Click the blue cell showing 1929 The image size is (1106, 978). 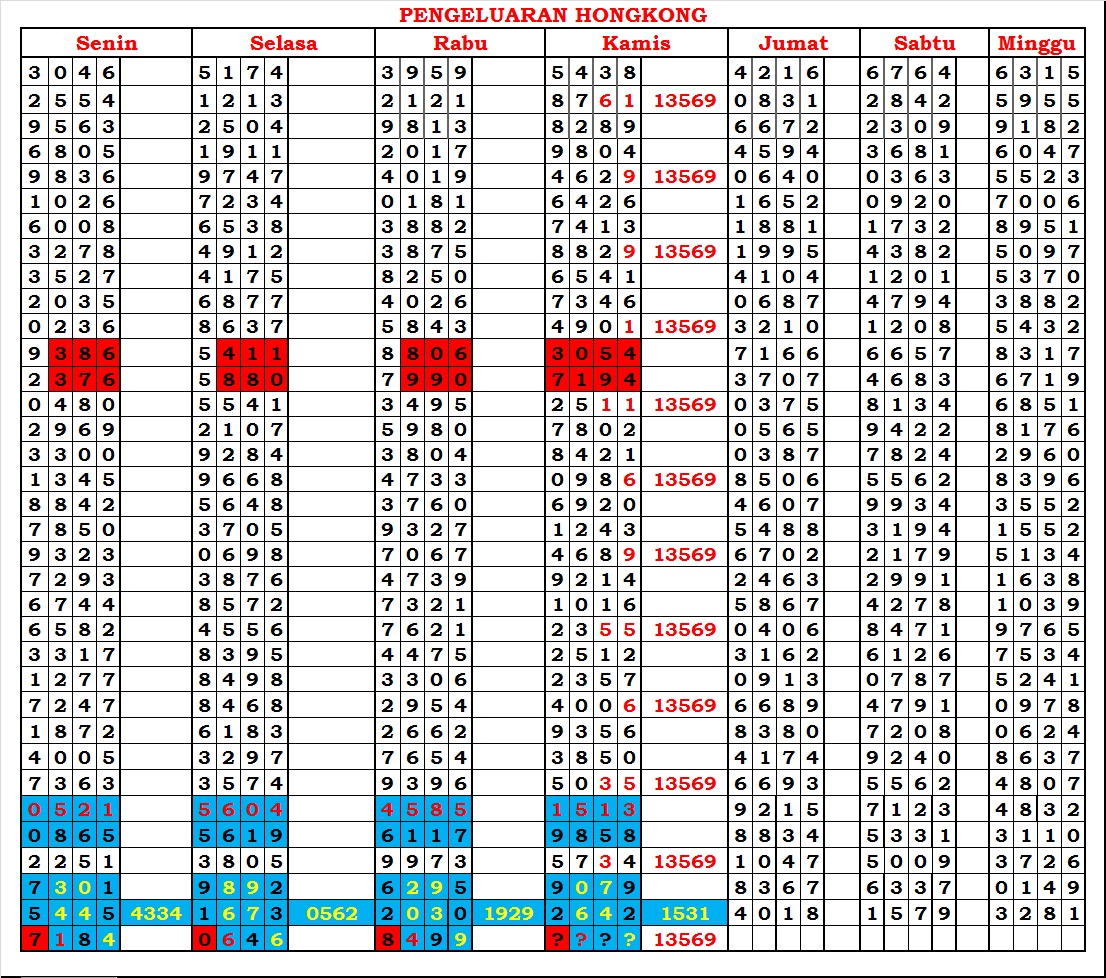pos(508,913)
